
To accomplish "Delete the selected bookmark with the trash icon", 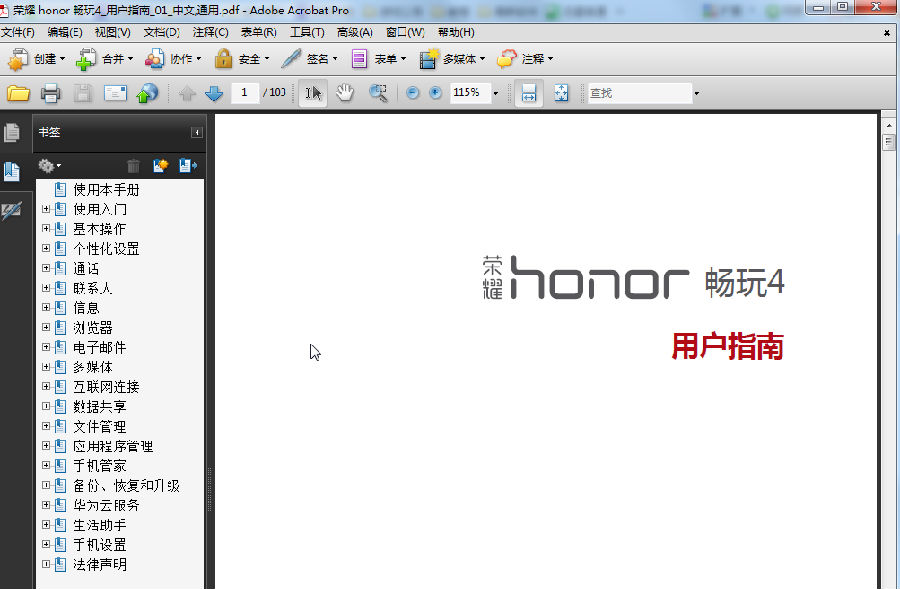I will [x=133, y=165].
